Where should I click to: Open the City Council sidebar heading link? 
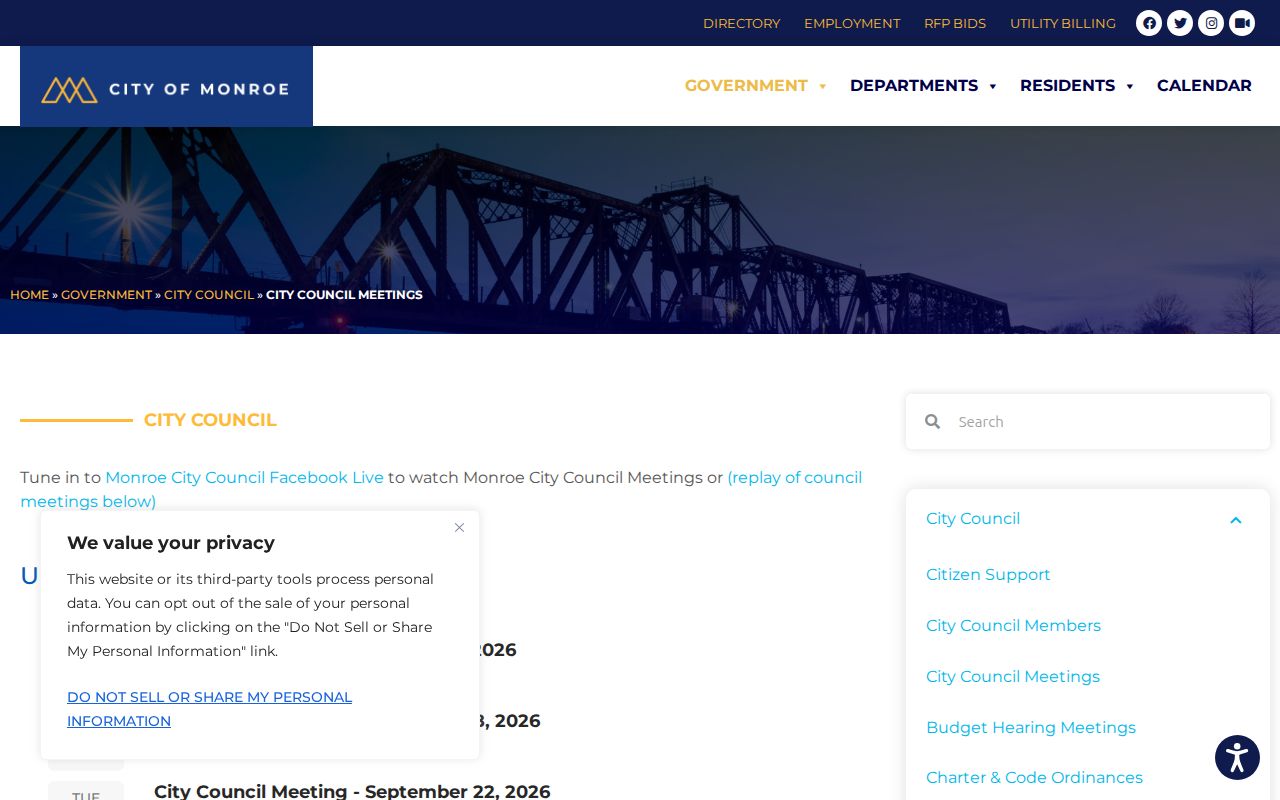tap(973, 519)
